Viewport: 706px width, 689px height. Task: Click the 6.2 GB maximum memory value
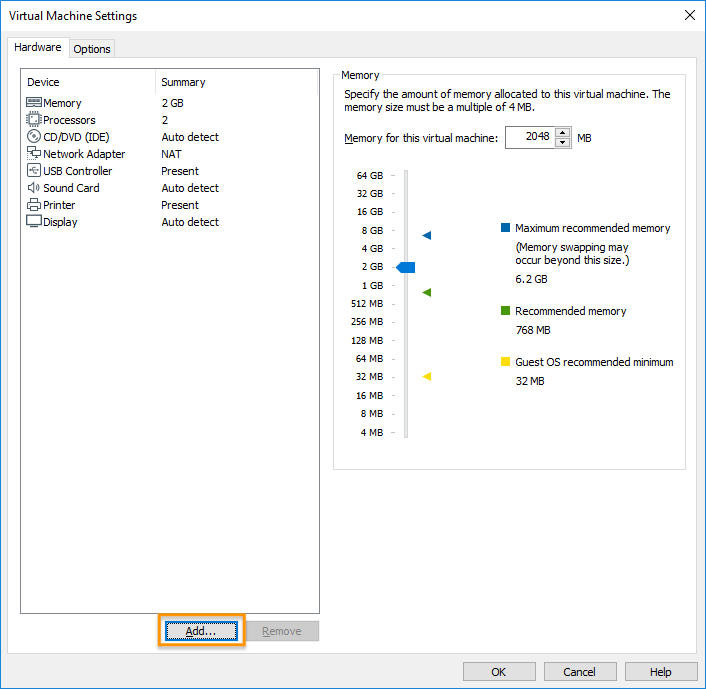coord(531,279)
